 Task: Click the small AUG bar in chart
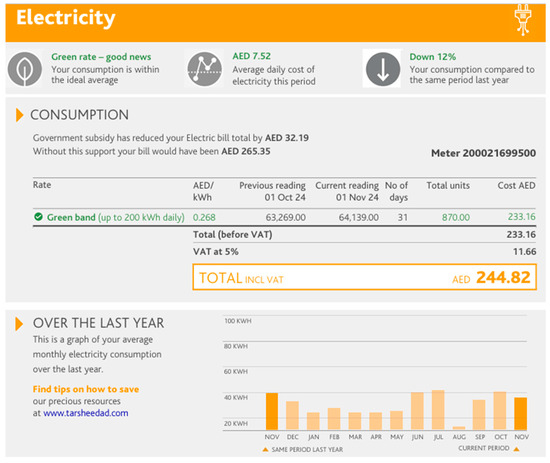click(459, 428)
